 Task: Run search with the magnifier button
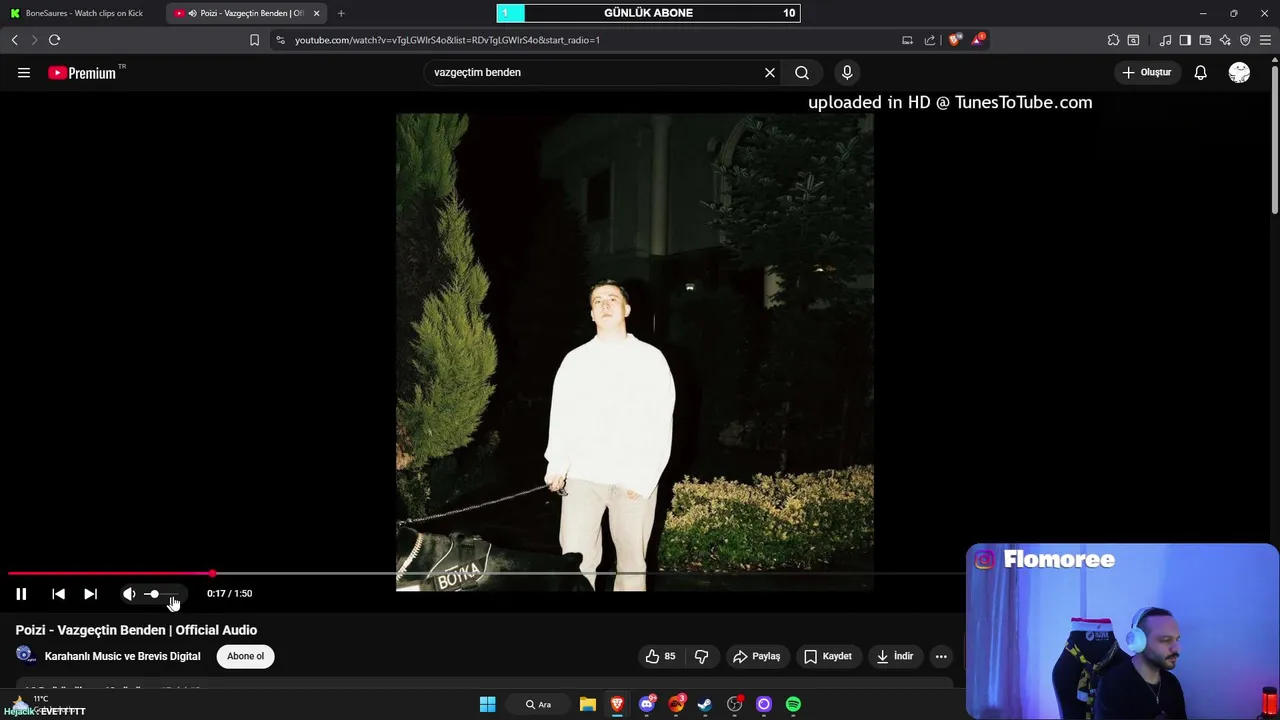pyautogui.click(x=802, y=72)
